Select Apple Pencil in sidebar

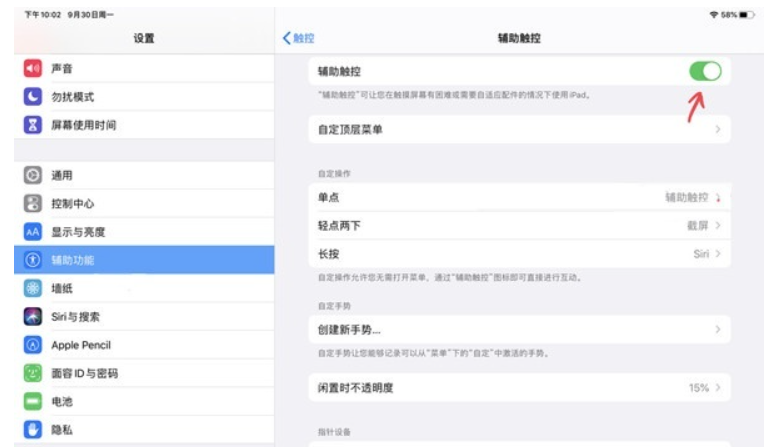tap(144, 344)
